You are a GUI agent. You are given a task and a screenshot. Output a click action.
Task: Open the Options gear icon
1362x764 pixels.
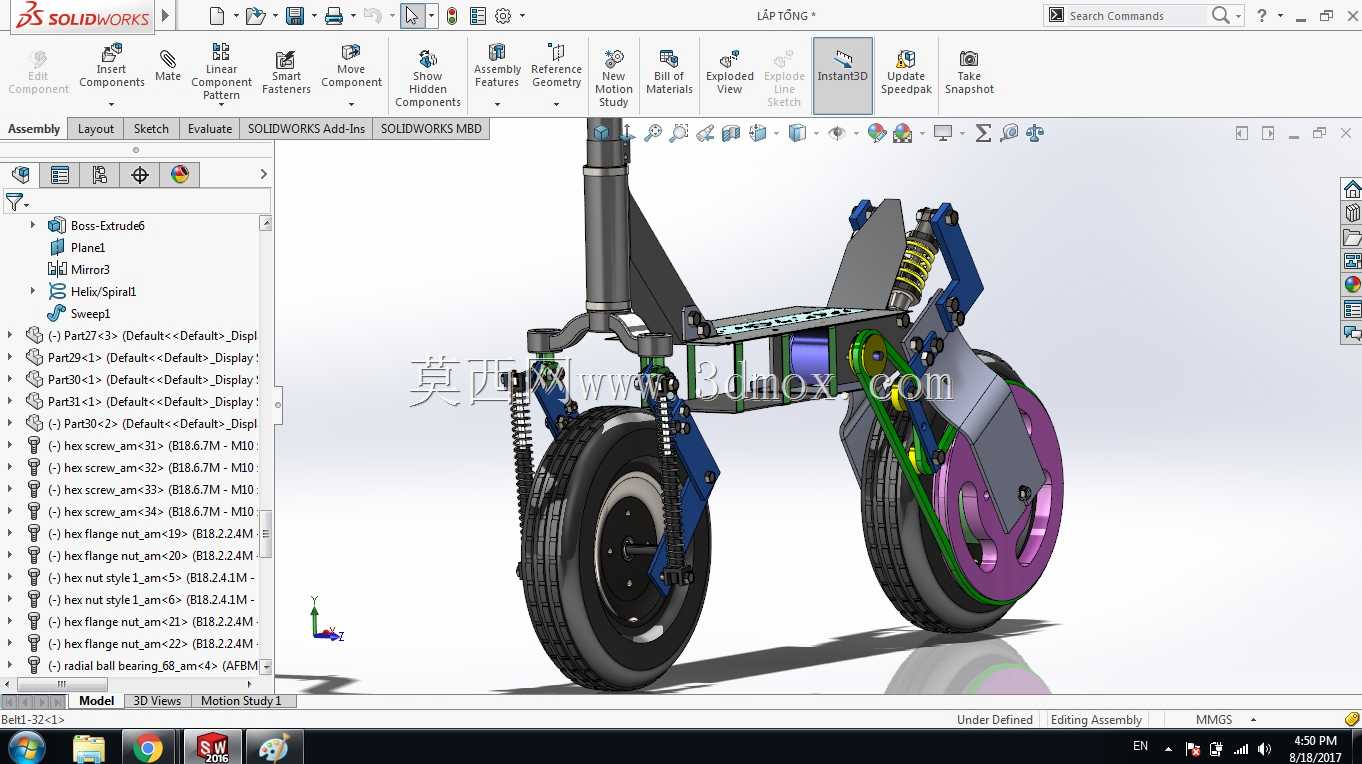click(x=503, y=15)
